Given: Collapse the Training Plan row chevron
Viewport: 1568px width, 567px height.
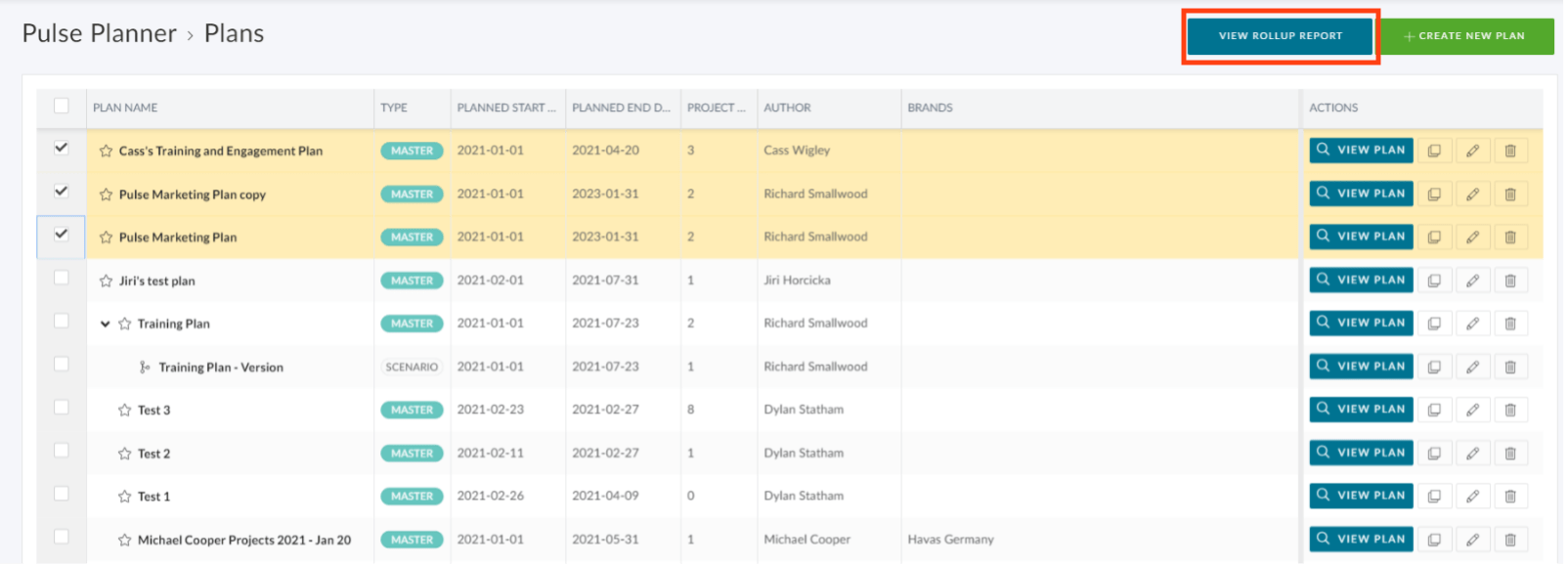Looking at the screenshot, I should (105, 325).
